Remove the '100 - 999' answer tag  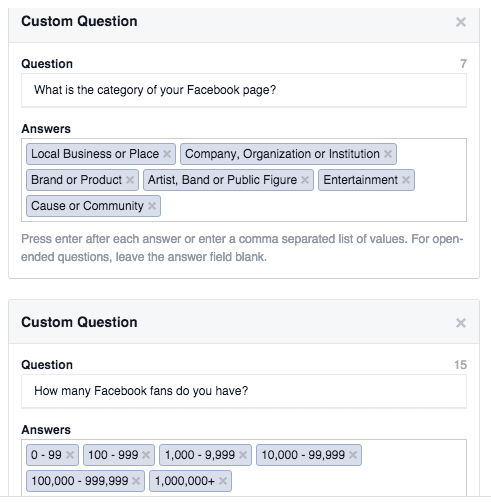146,455
